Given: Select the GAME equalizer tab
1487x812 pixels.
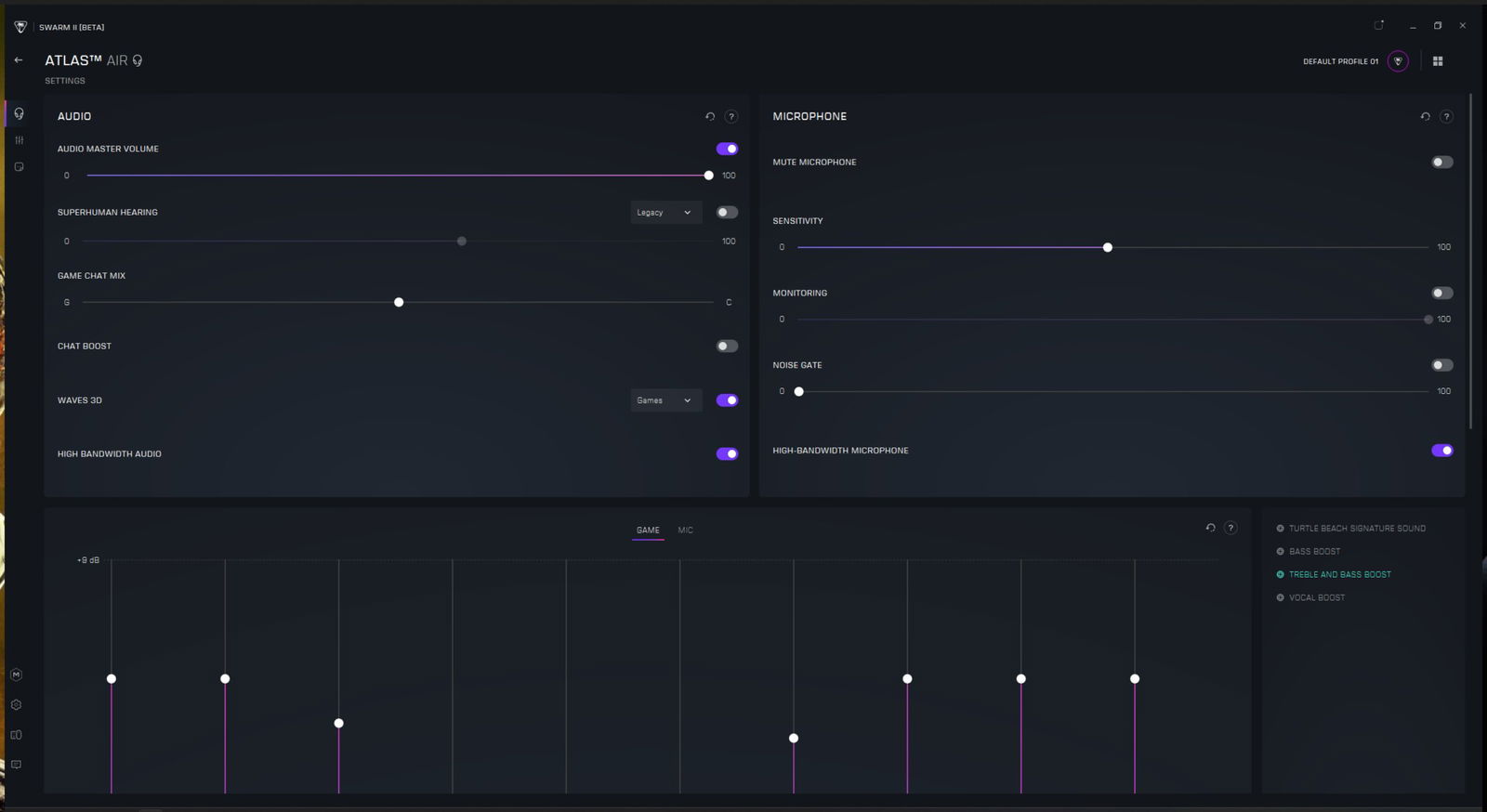Looking at the screenshot, I should (x=648, y=530).
